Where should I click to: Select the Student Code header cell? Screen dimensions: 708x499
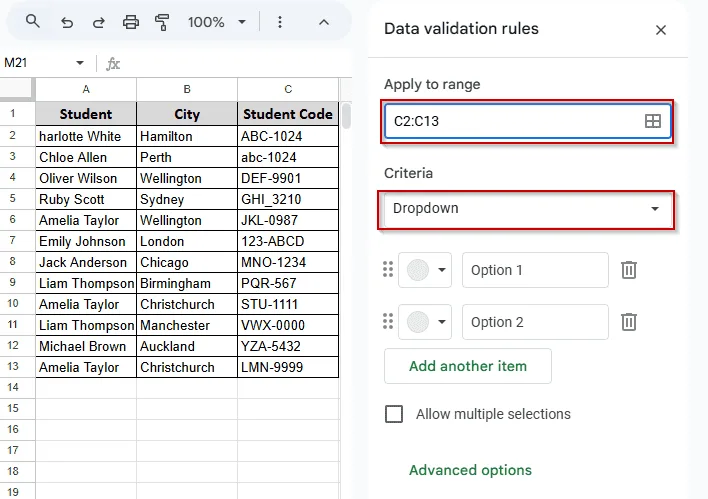pos(288,114)
